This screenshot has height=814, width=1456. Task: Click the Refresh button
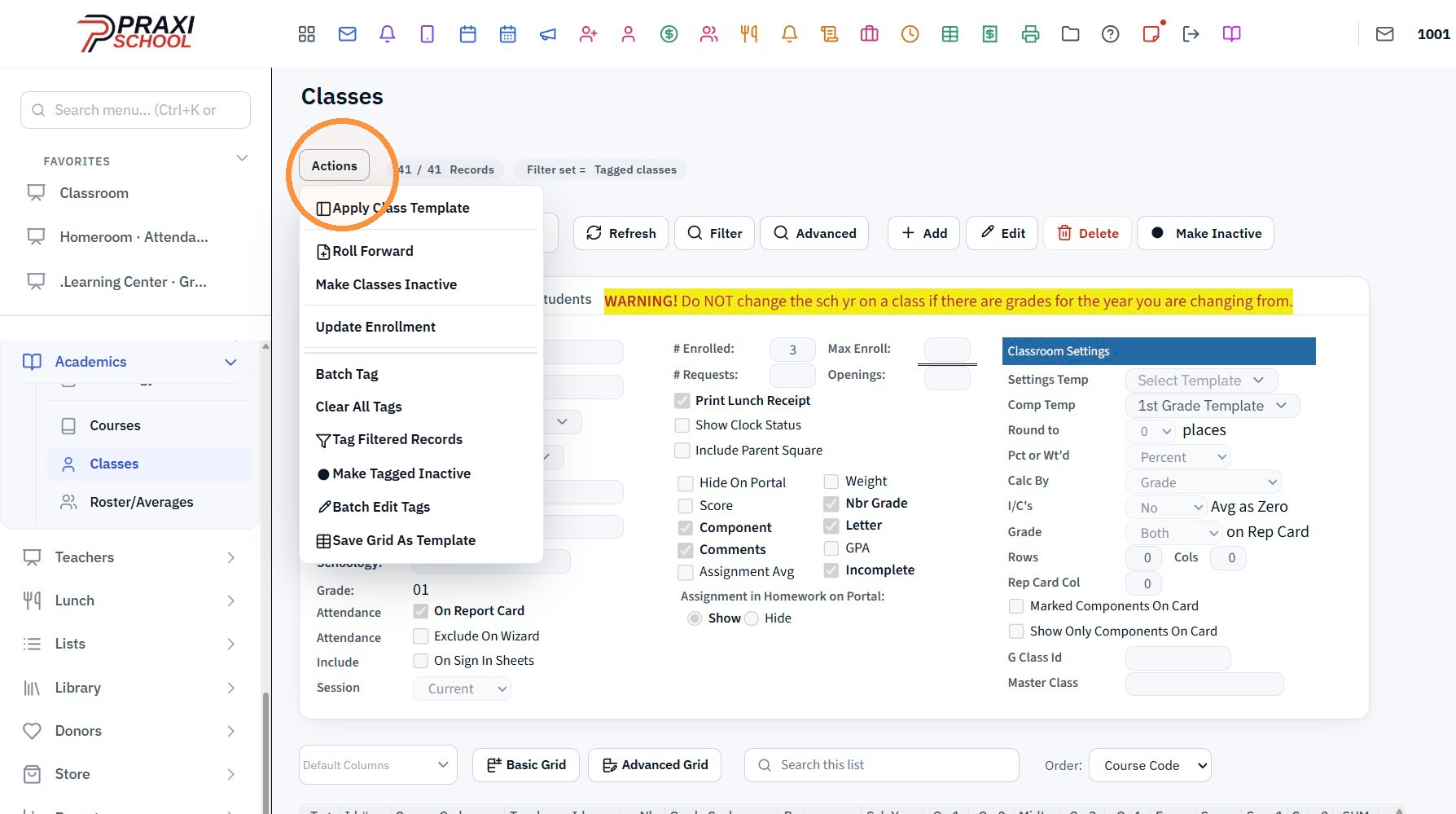click(621, 233)
